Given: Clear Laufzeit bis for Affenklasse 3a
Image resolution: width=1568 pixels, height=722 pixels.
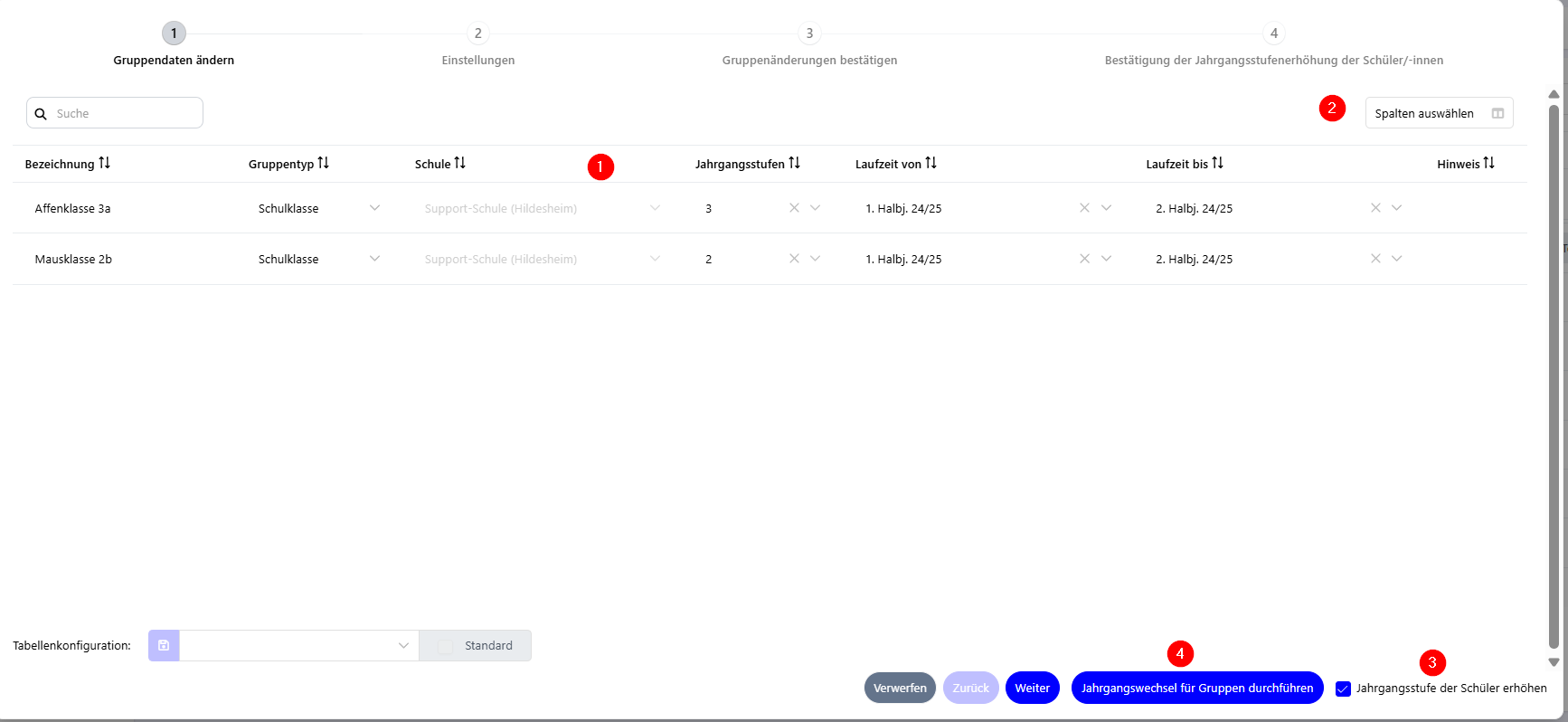Looking at the screenshot, I should pos(1375,208).
